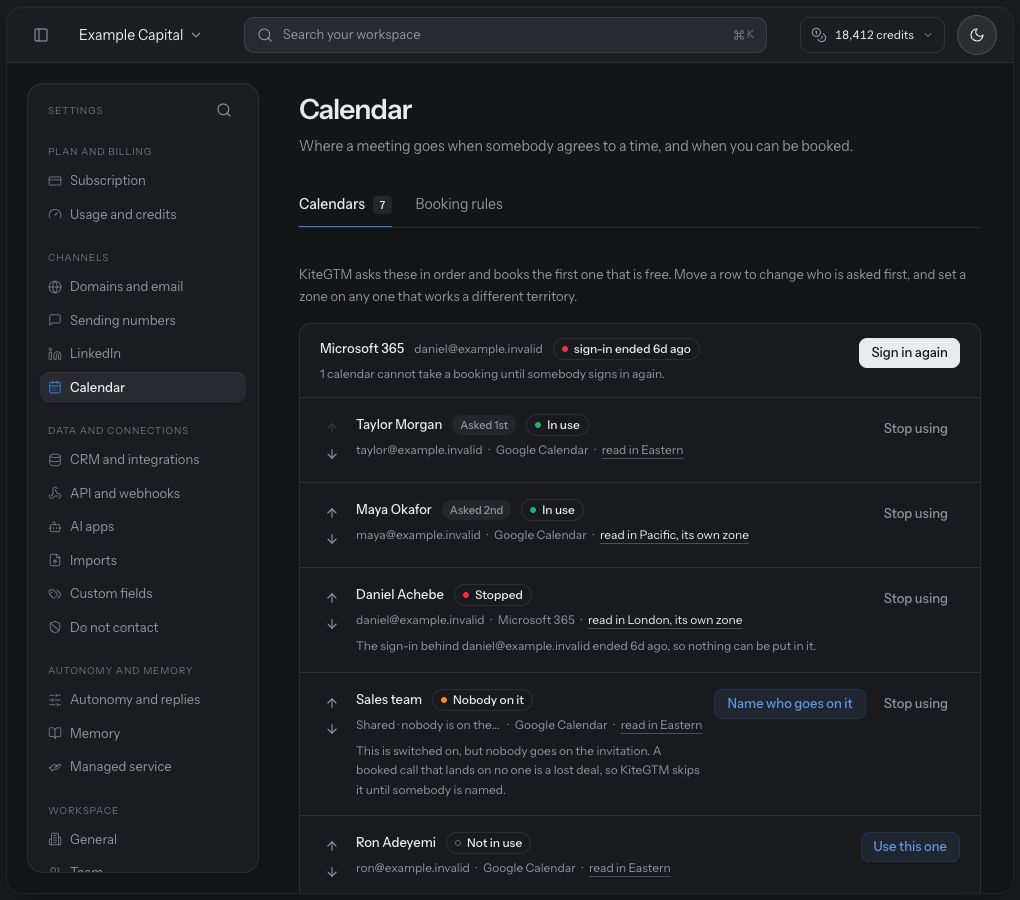Click Use this one for Ron Adeyemi
This screenshot has height=900, width=1020.
tap(909, 847)
